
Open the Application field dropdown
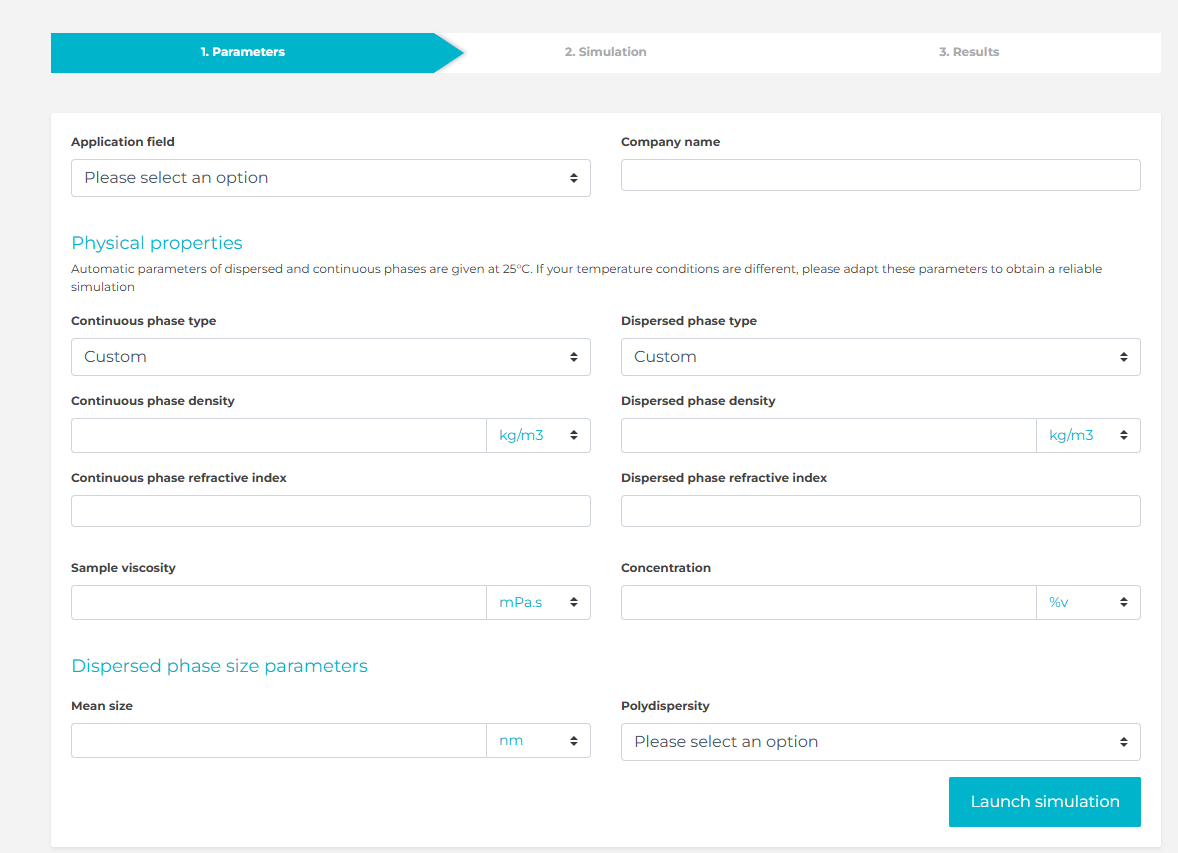(x=330, y=178)
